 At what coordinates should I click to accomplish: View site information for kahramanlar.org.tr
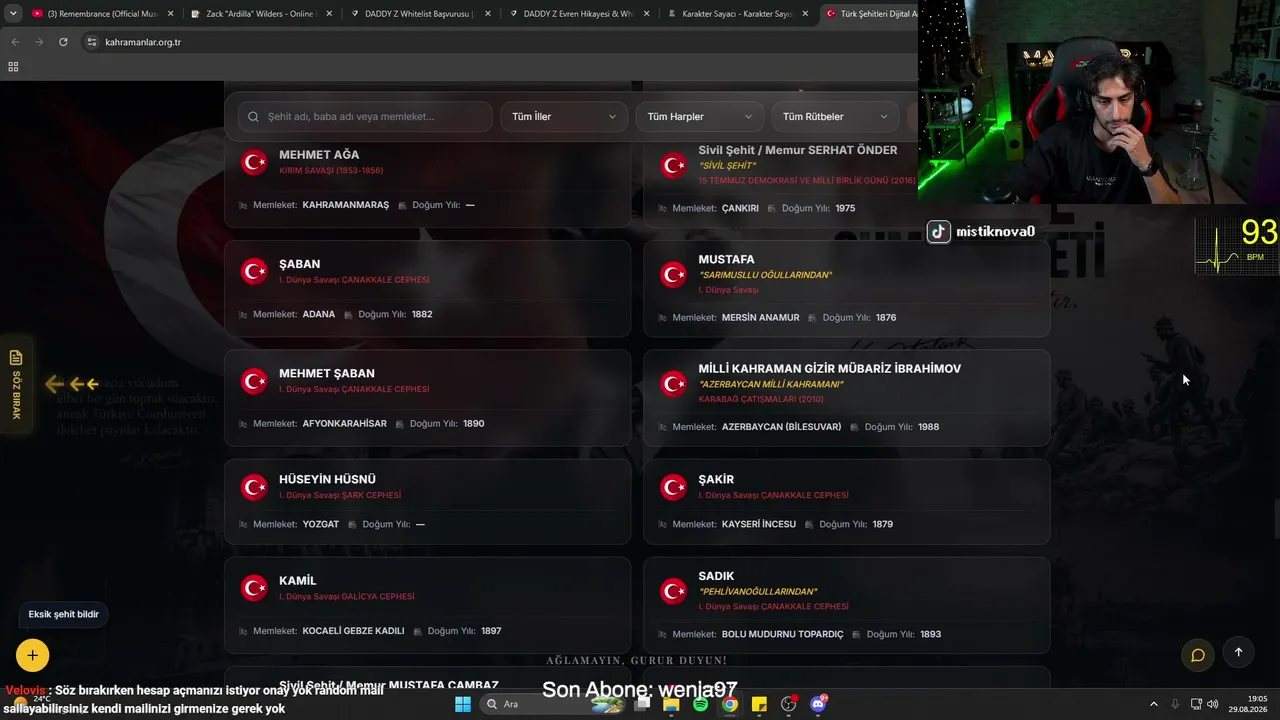(x=92, y=42)
